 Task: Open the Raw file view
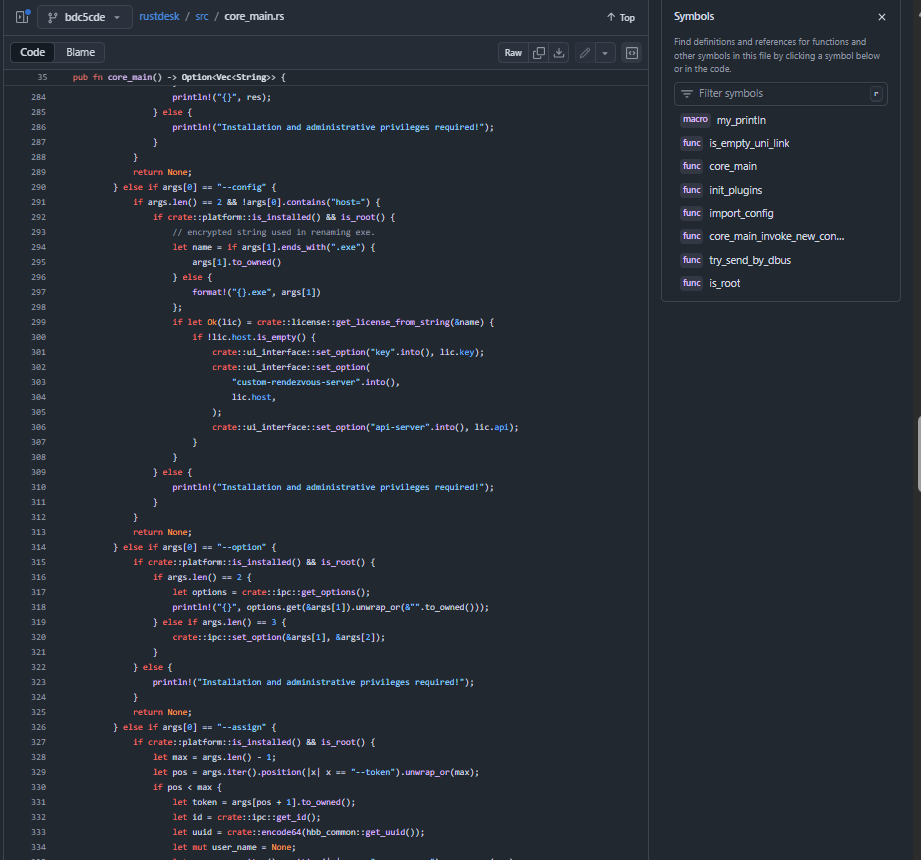(x=513, y=53)
